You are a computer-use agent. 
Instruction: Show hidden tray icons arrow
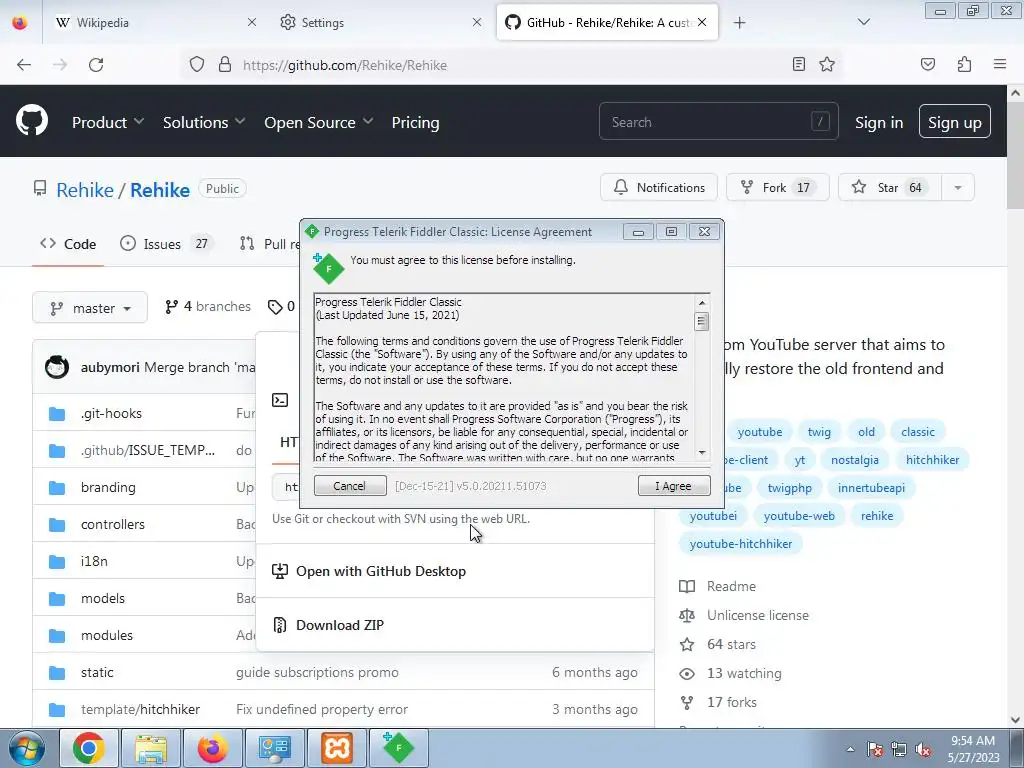(850, 749)
